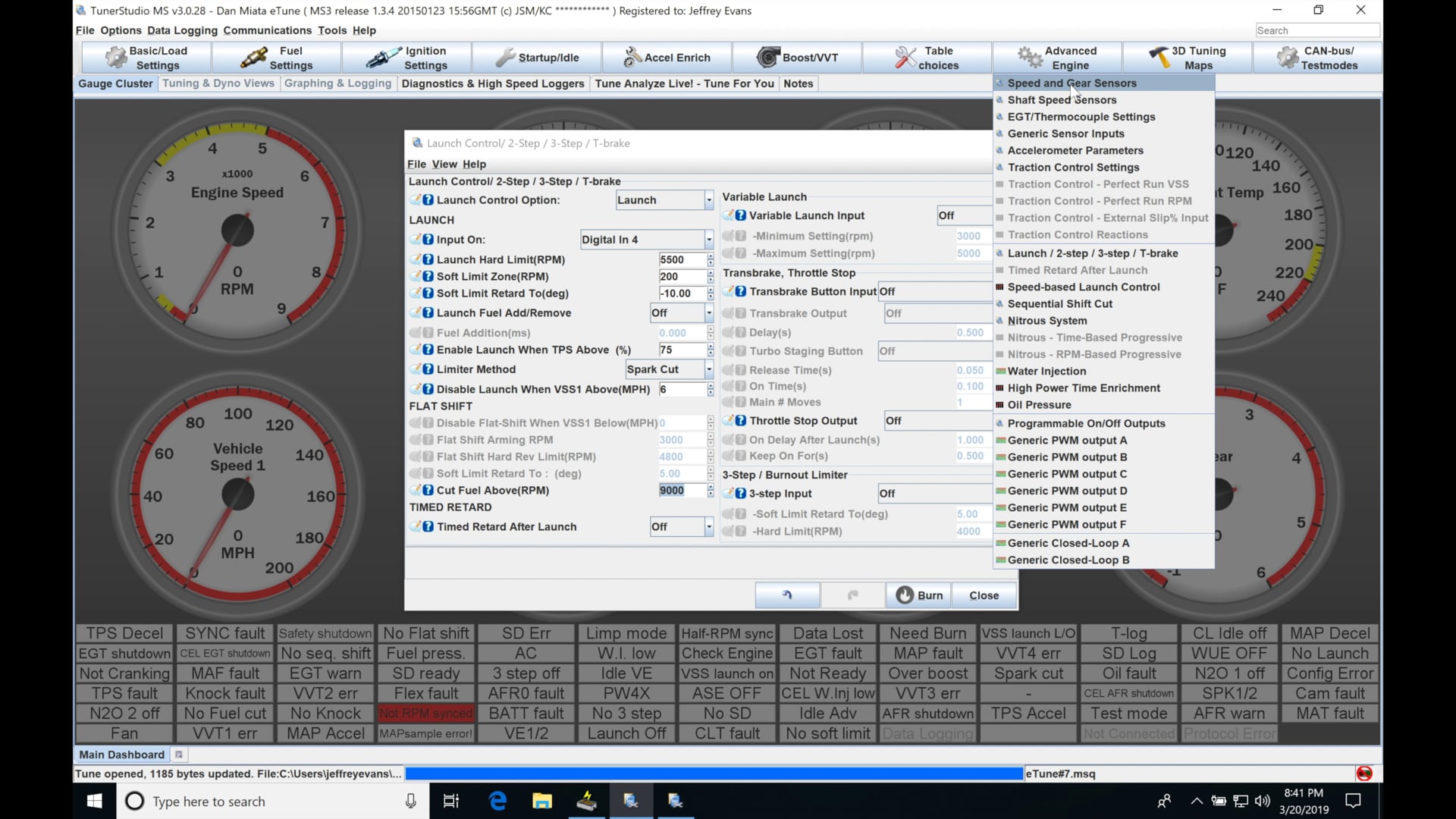Open the Startup/Idle settings
Image resolution: width=1456 pixels, height=819 pixels.
[x=538, y=57]
